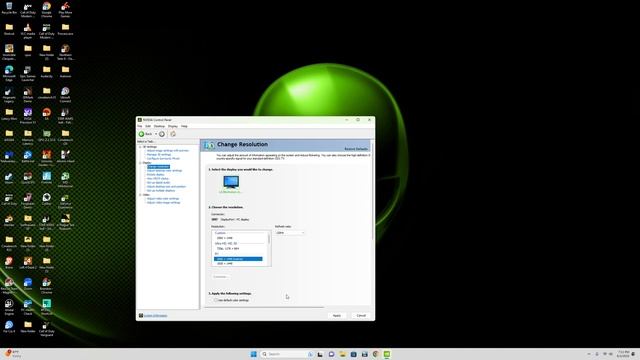Select Change resolution in task tree
The width and height of the screenshot is (640, 360).
point(158,167)
